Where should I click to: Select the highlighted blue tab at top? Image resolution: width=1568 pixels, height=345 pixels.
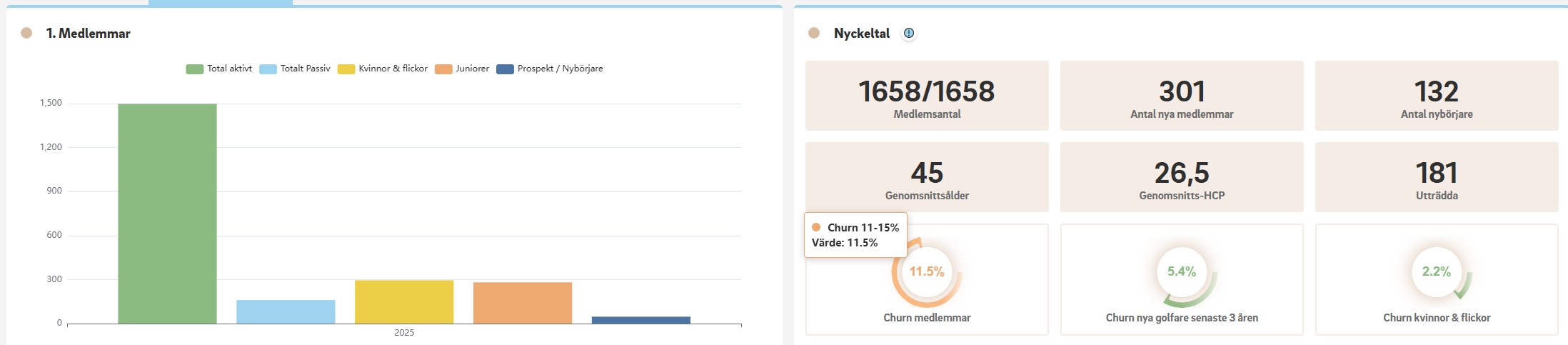[x=221, y=3]
